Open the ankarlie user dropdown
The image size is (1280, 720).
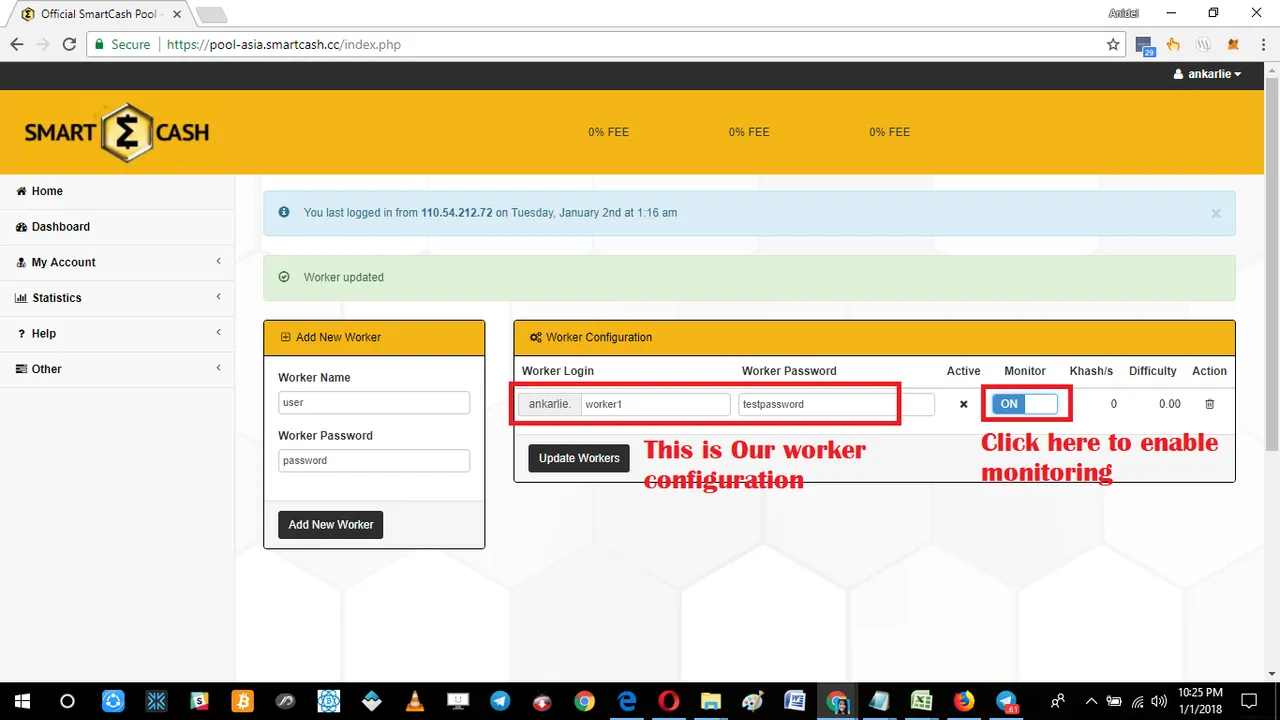coord(1207,74)
